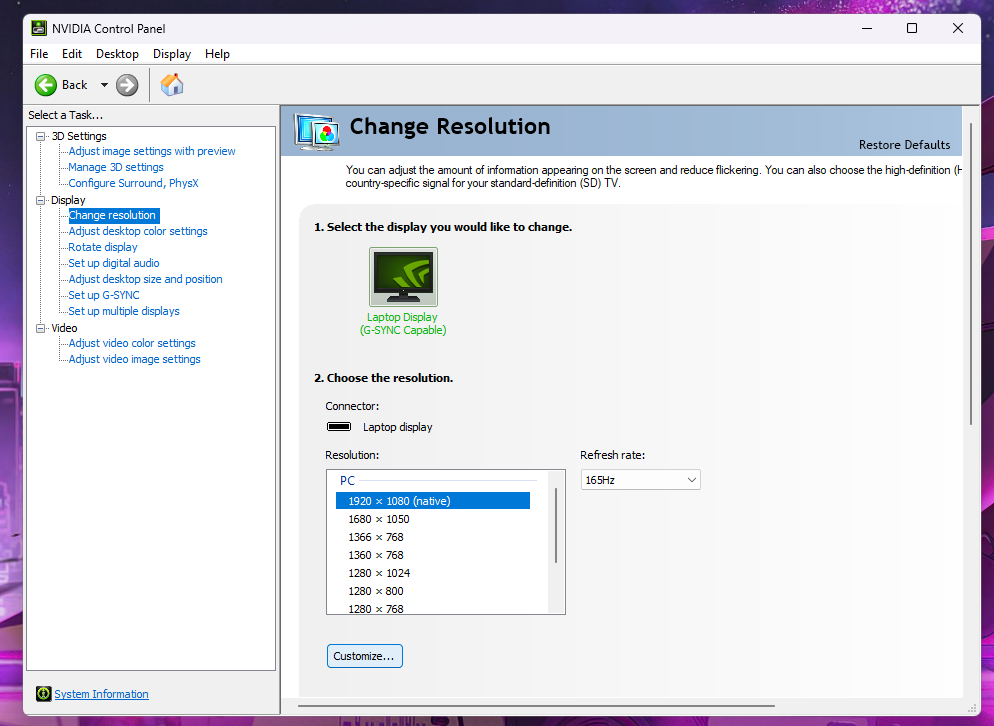Open the Back history dropdown arrow

104,85
